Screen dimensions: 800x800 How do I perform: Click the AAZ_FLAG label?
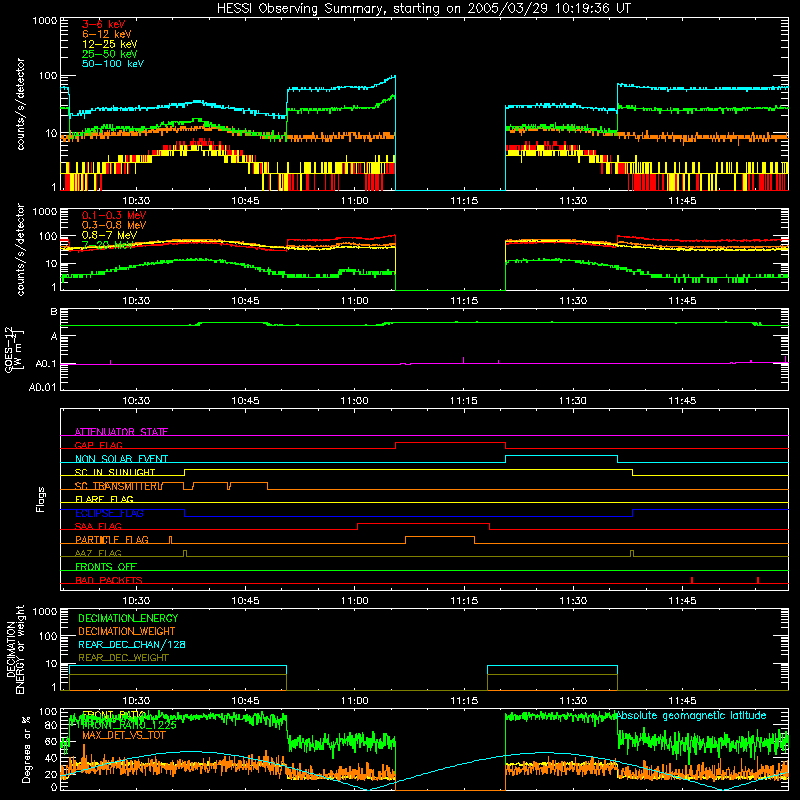(98, 553)
